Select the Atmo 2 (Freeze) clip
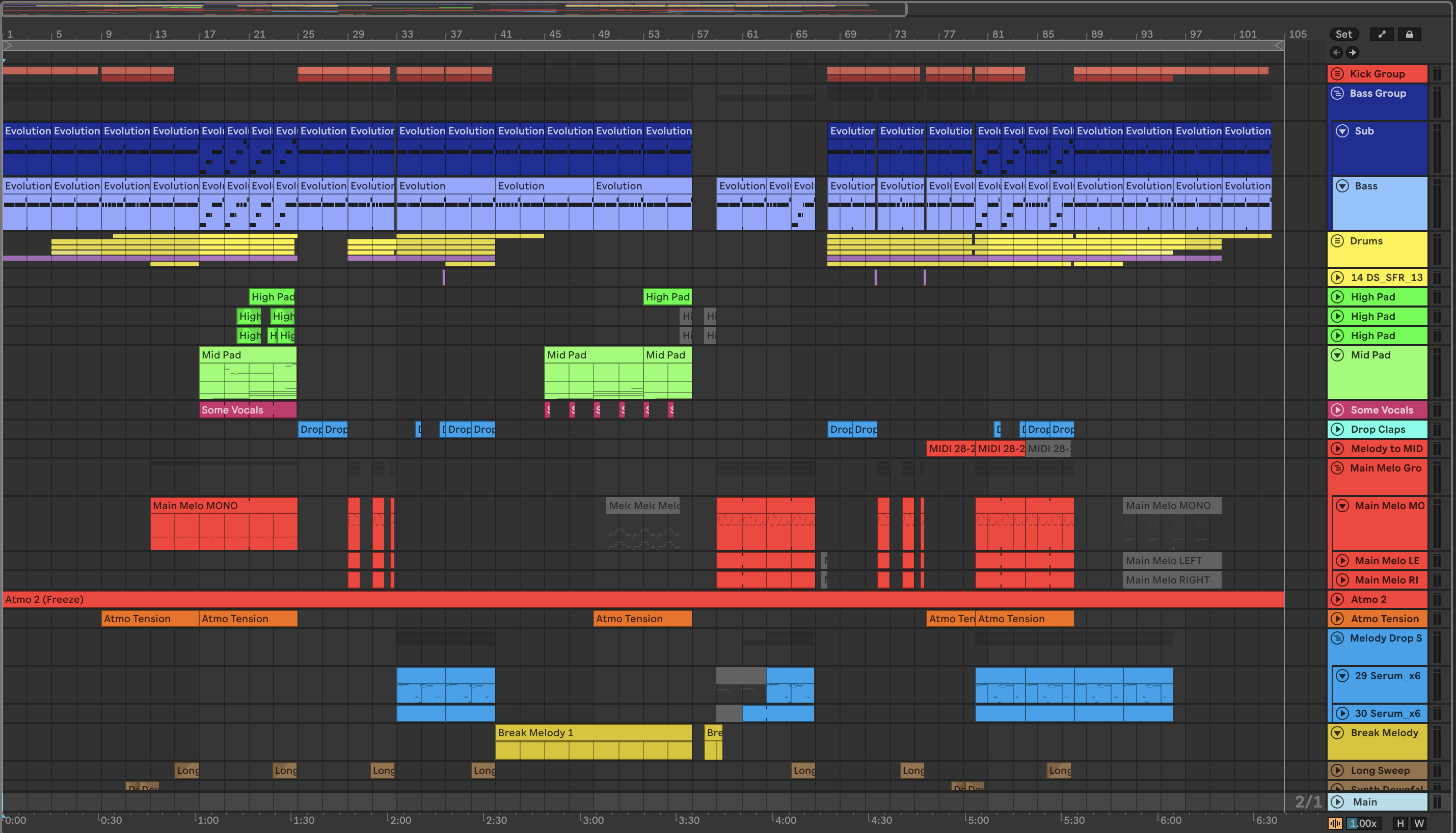The height and width of the screenshot is (833, 1456). point(630,600)
